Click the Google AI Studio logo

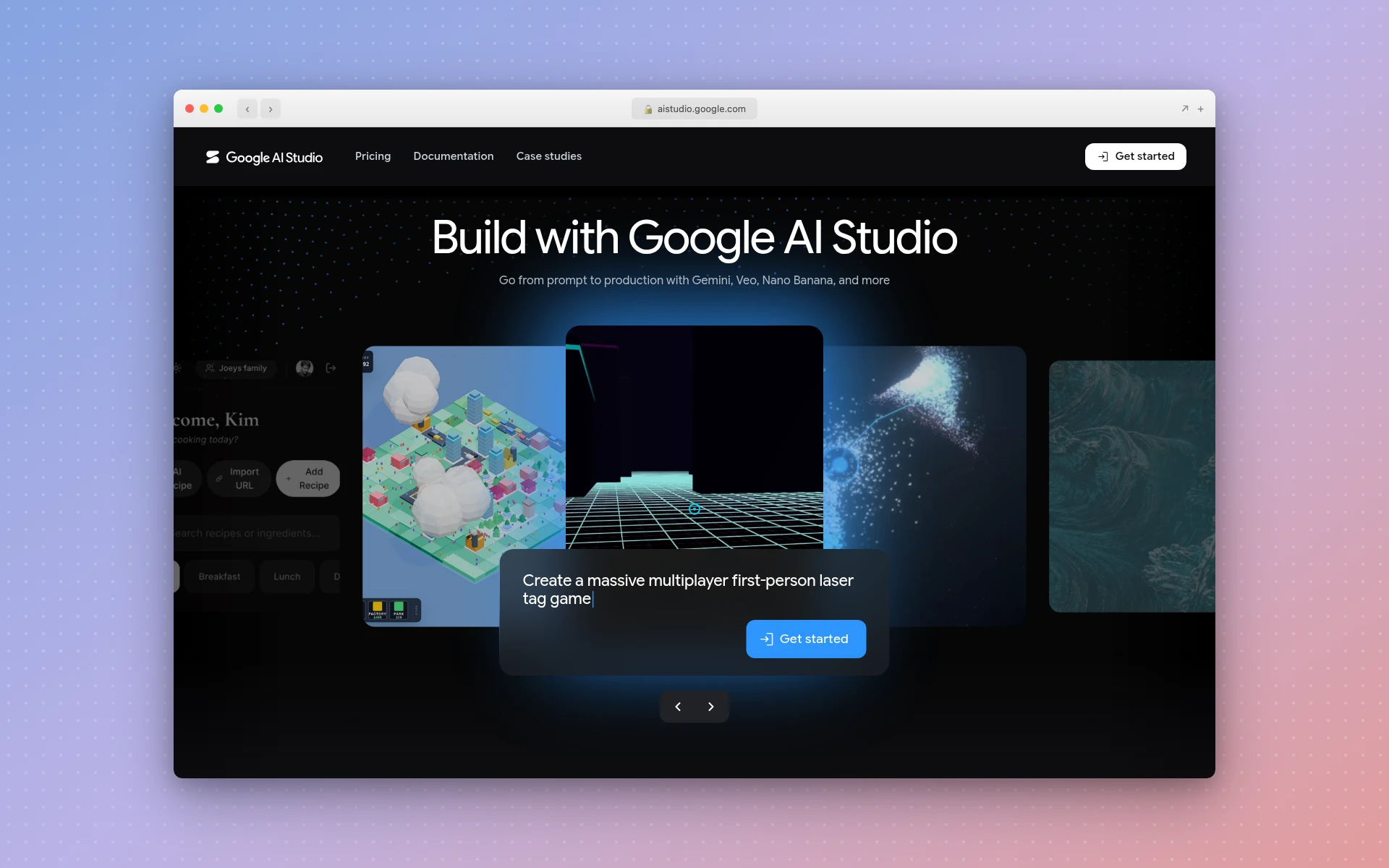[x=264, y=157]
